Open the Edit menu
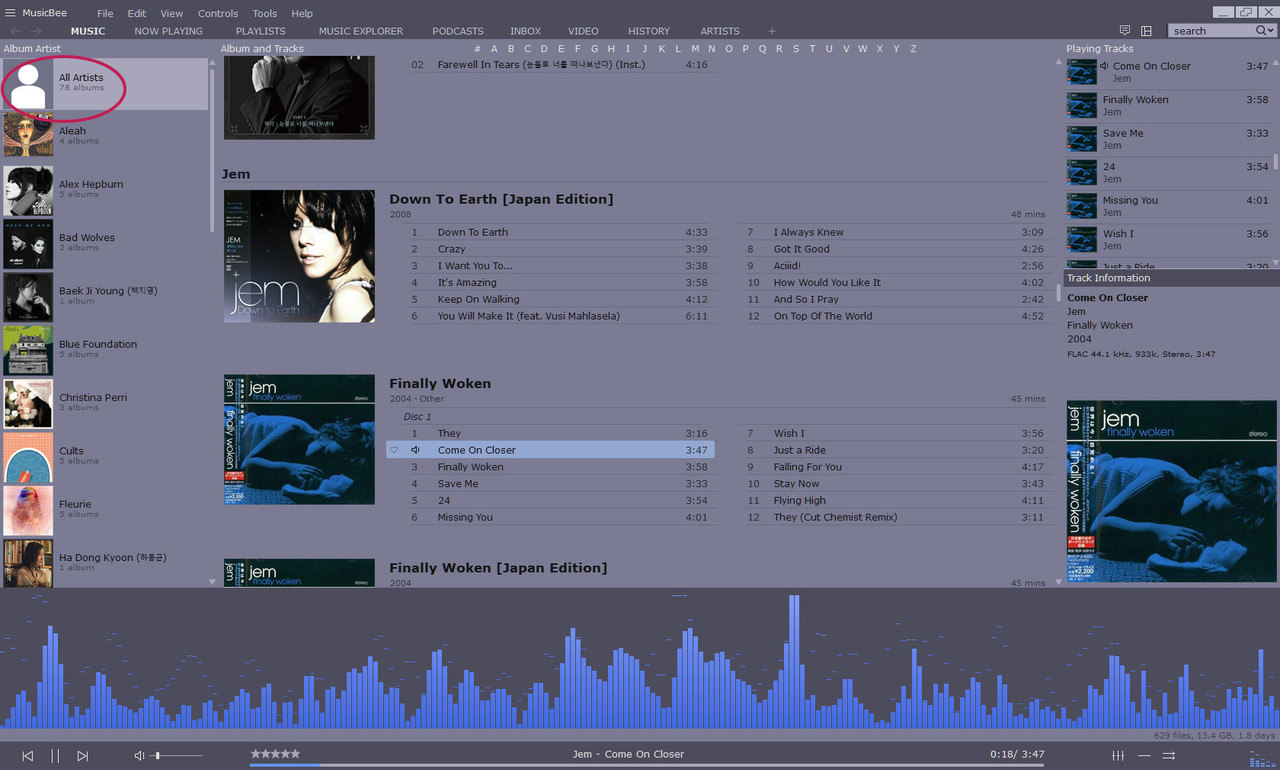1280x770 pixels. coord(137,13)
